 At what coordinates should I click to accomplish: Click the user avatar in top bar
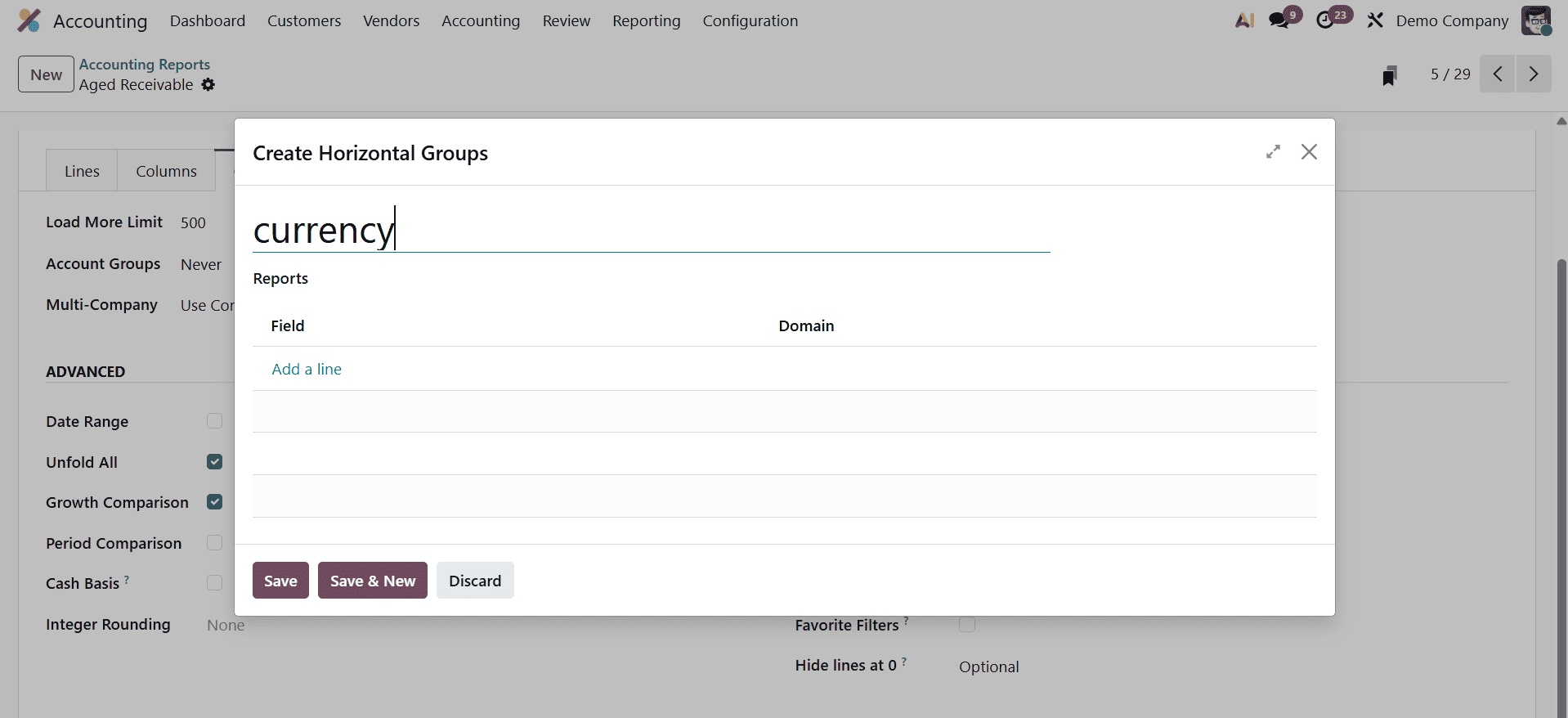[x=1535, y=20]
